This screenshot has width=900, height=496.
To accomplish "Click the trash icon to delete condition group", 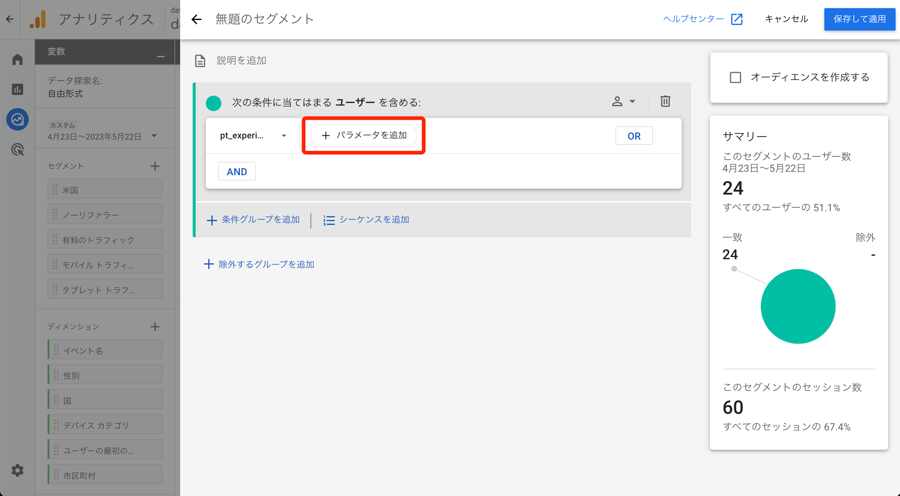I will click(665, 101).
